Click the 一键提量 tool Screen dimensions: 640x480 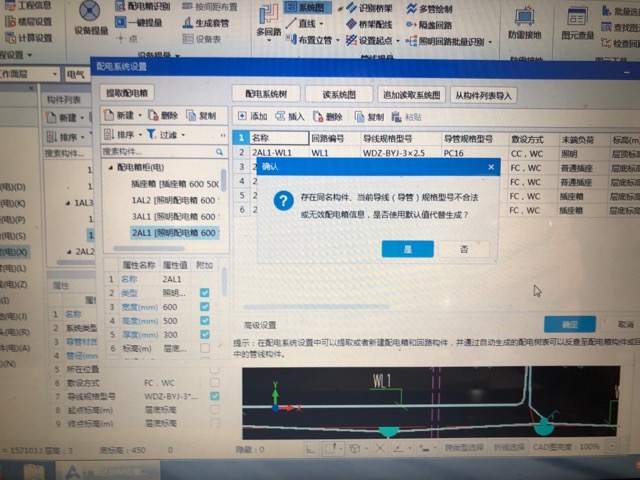click(x=139, y=22)
